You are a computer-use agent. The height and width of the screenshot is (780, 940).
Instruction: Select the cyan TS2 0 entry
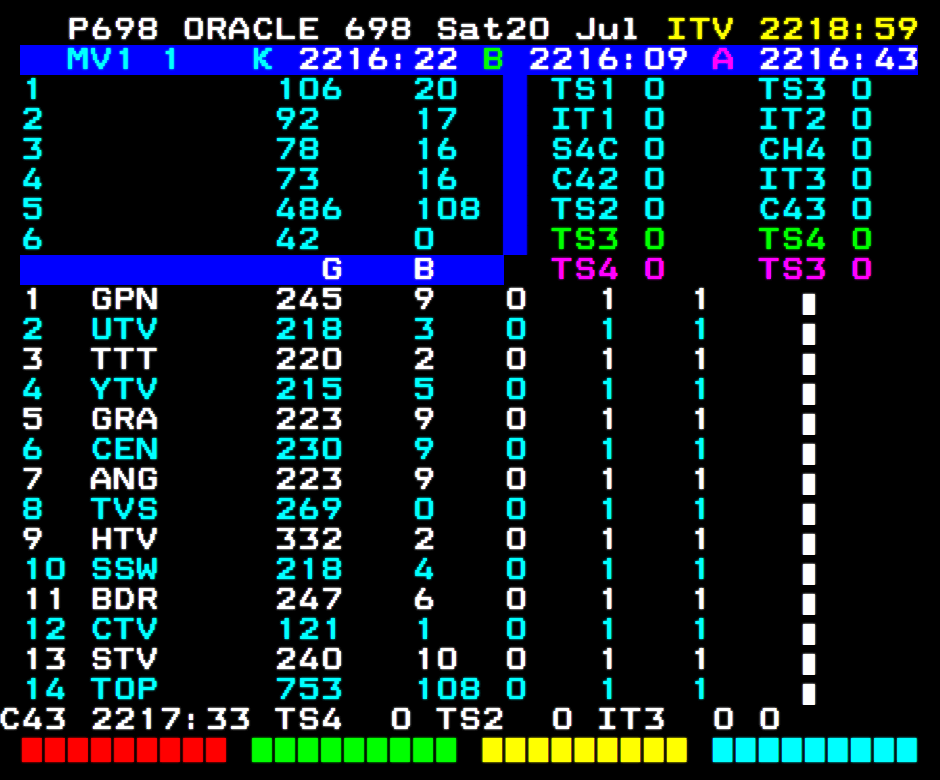608,209
